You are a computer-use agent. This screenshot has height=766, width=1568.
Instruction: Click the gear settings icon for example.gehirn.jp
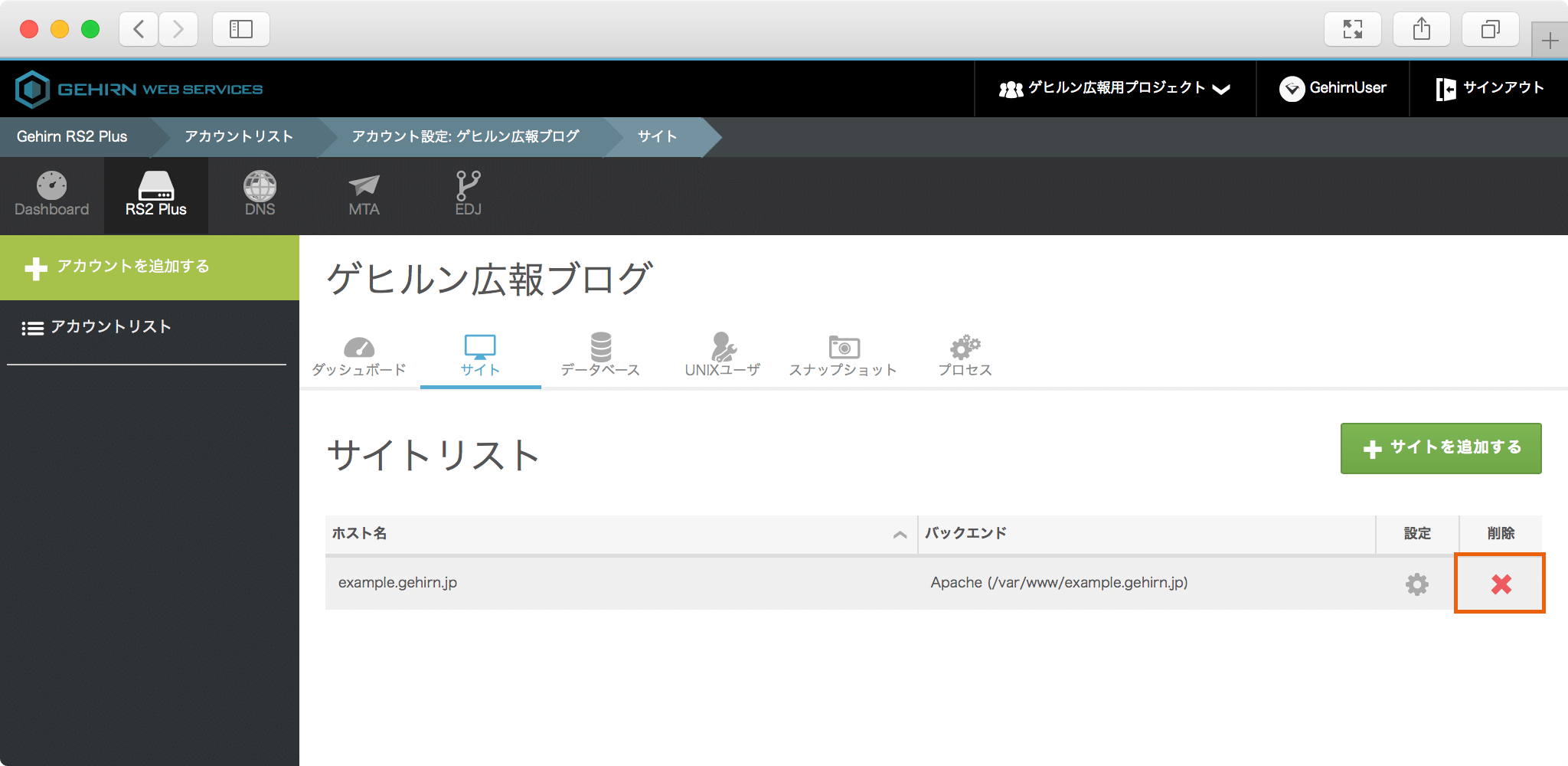click(1416, 584)
